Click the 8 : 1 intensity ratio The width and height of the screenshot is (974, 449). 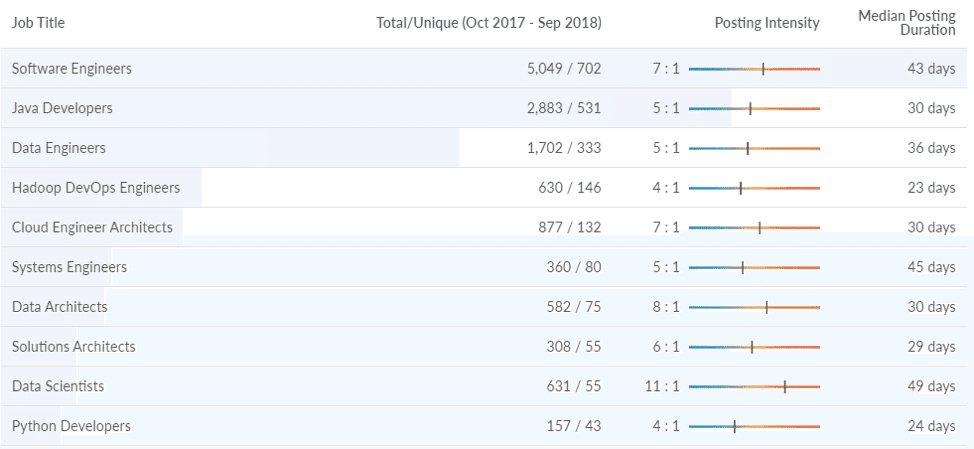tap(666, 307)
